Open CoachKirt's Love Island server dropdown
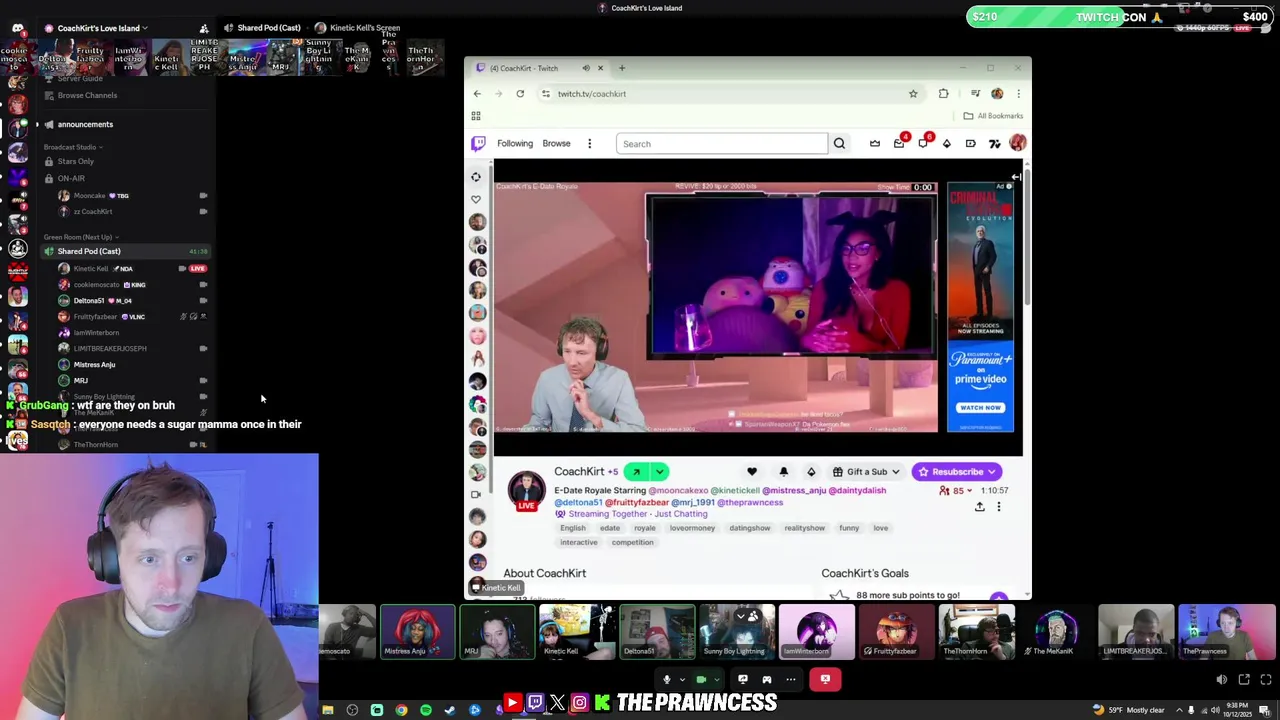 (x=102, y=28)
